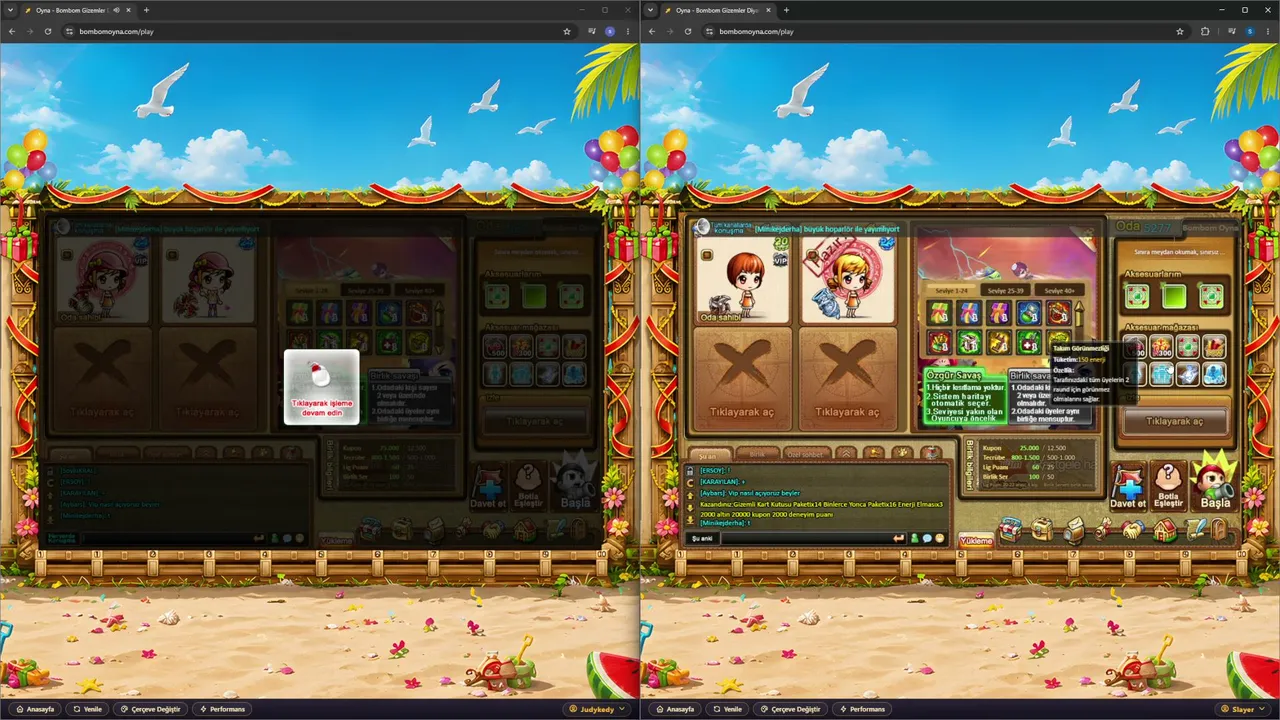
Task: Bookmark the page in left browser window
Action: 567,31
